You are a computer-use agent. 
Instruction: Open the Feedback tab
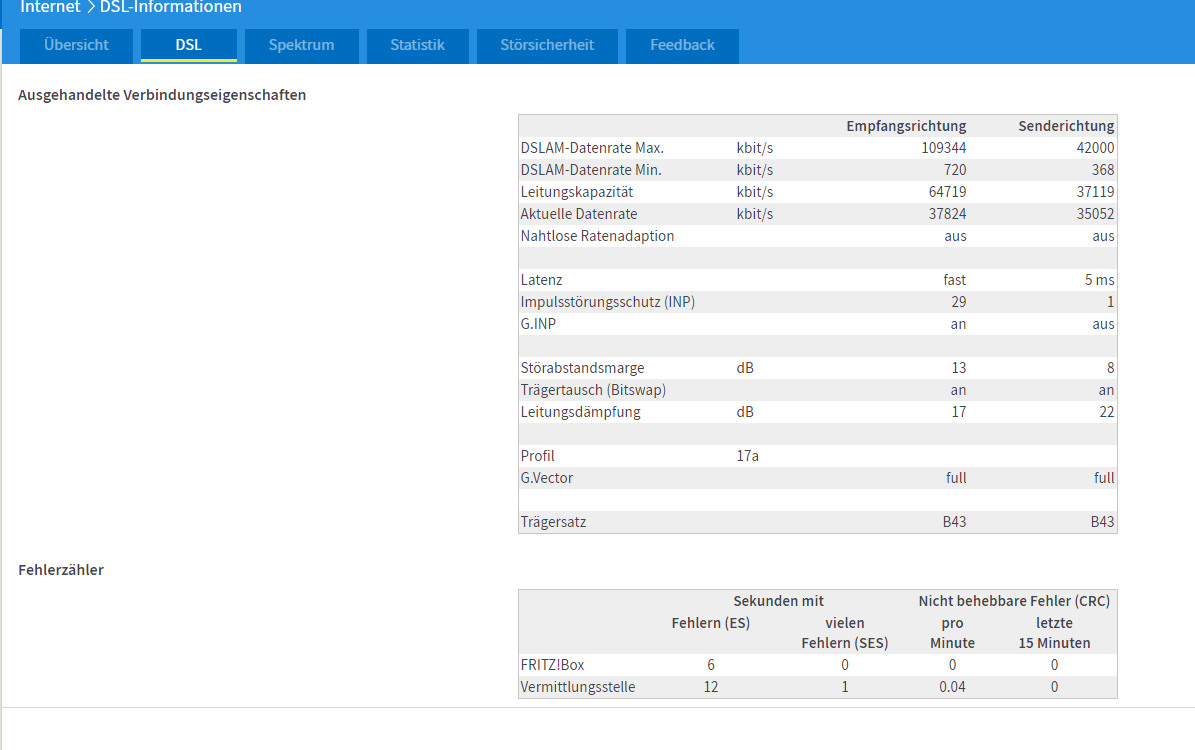click(x=682, y=45)
